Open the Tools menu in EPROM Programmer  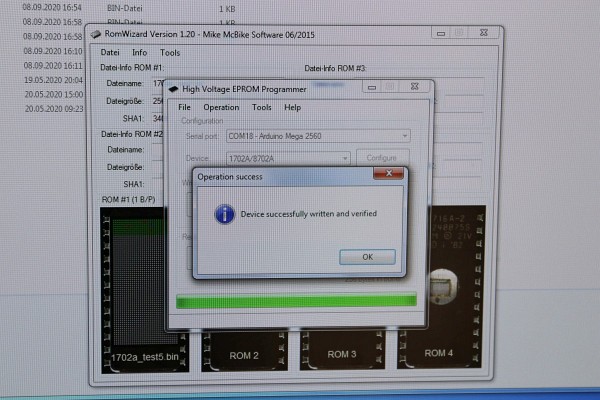click(261, 107)
